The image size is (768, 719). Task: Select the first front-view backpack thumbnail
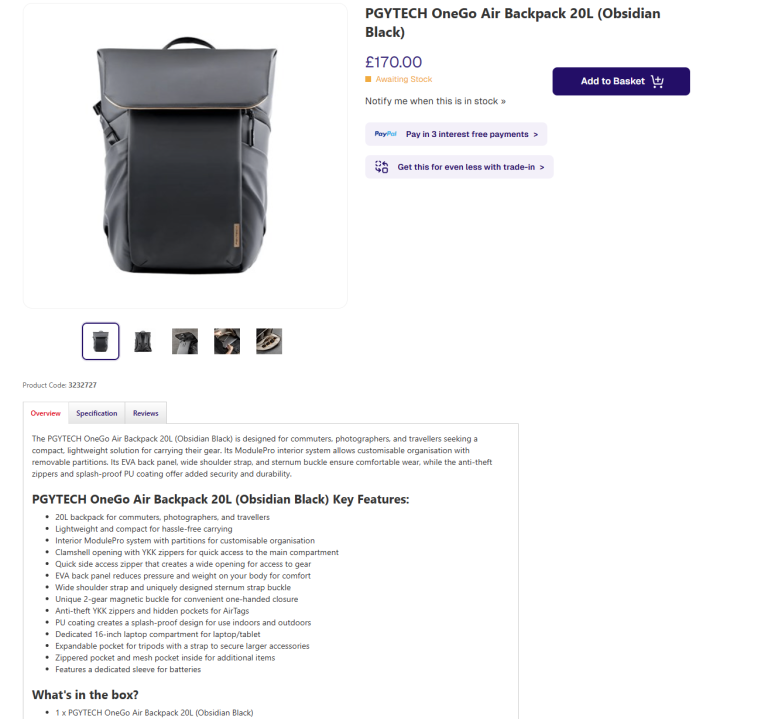pyautogui.click(x=100, y=341)
